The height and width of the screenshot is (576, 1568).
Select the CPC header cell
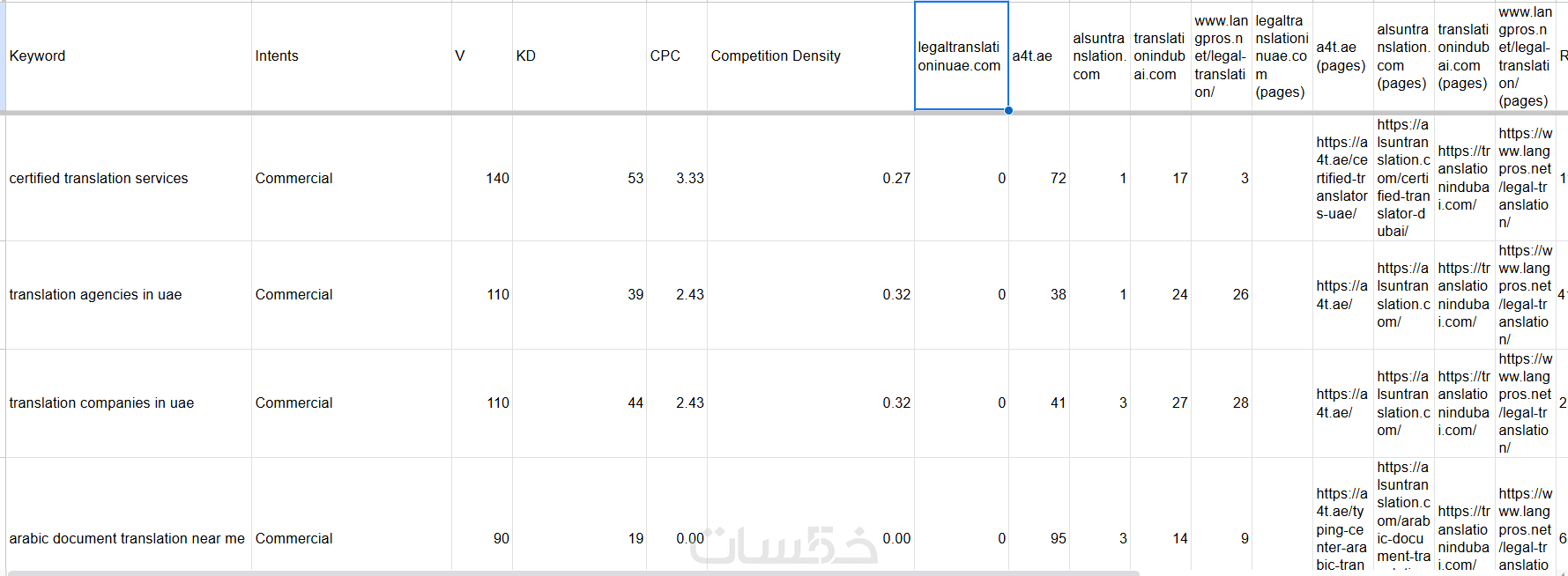pos(676,56)
